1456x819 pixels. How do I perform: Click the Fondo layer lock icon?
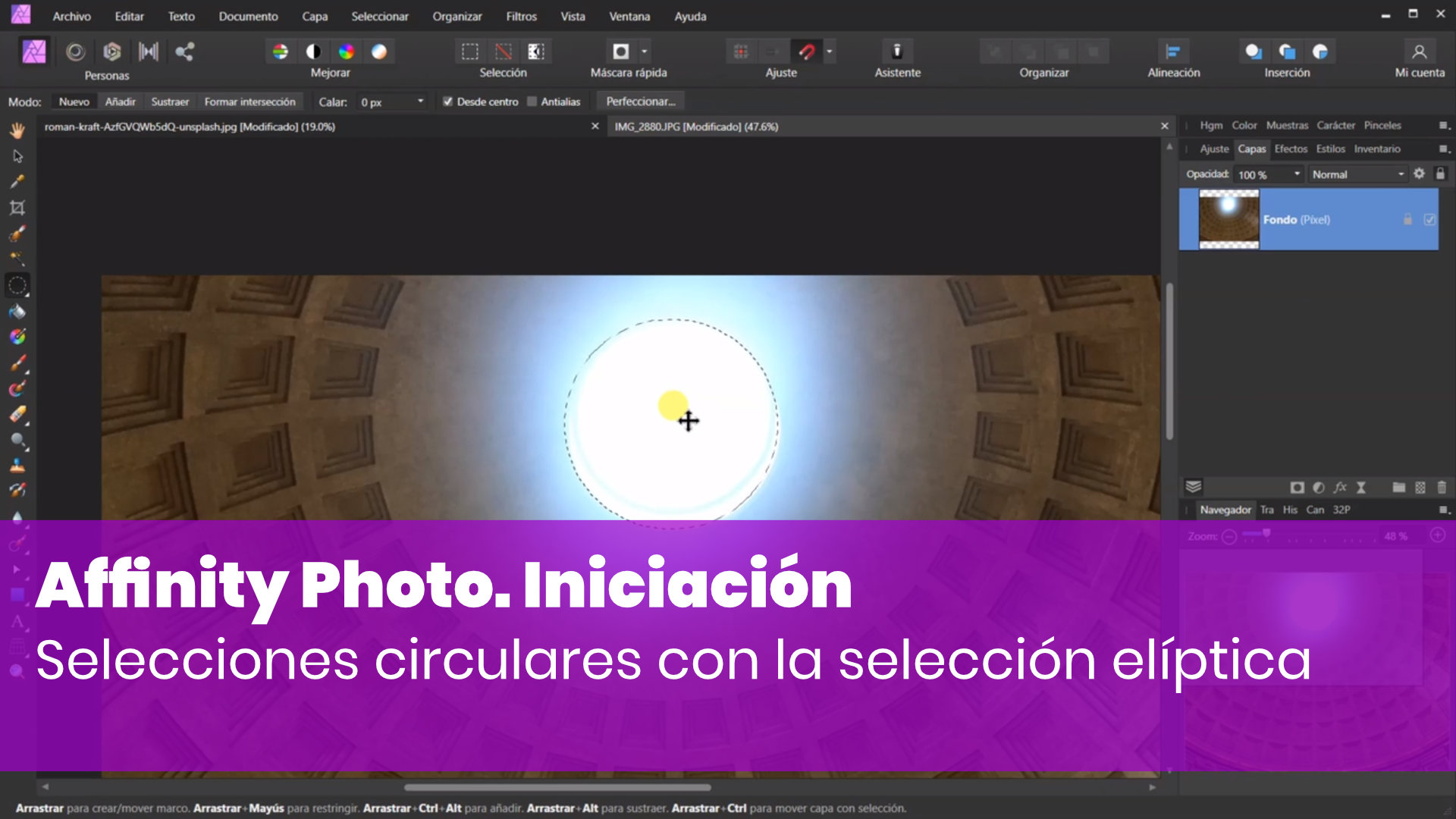tap(1407, 220)
